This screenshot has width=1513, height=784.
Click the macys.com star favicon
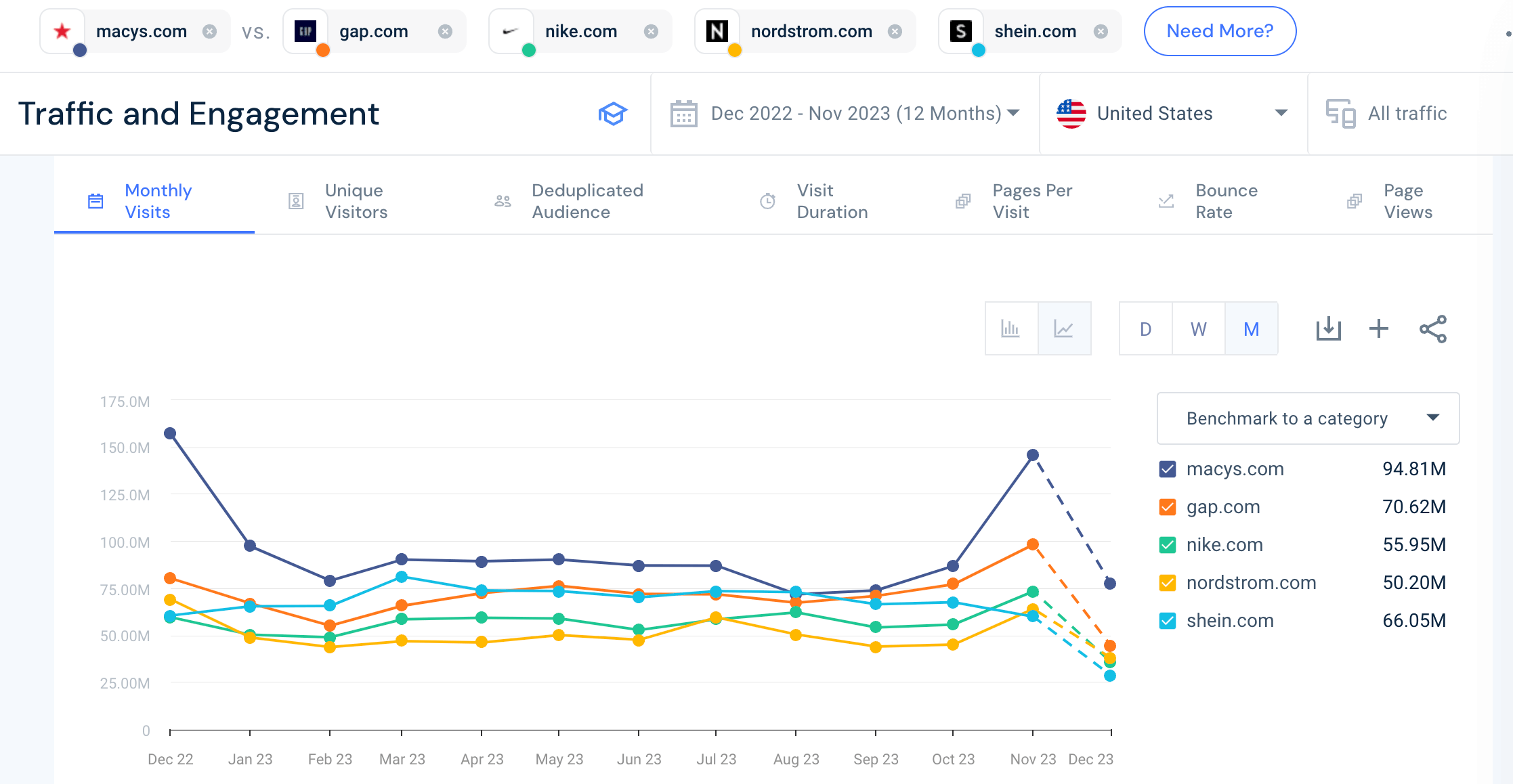click(62, 31)
